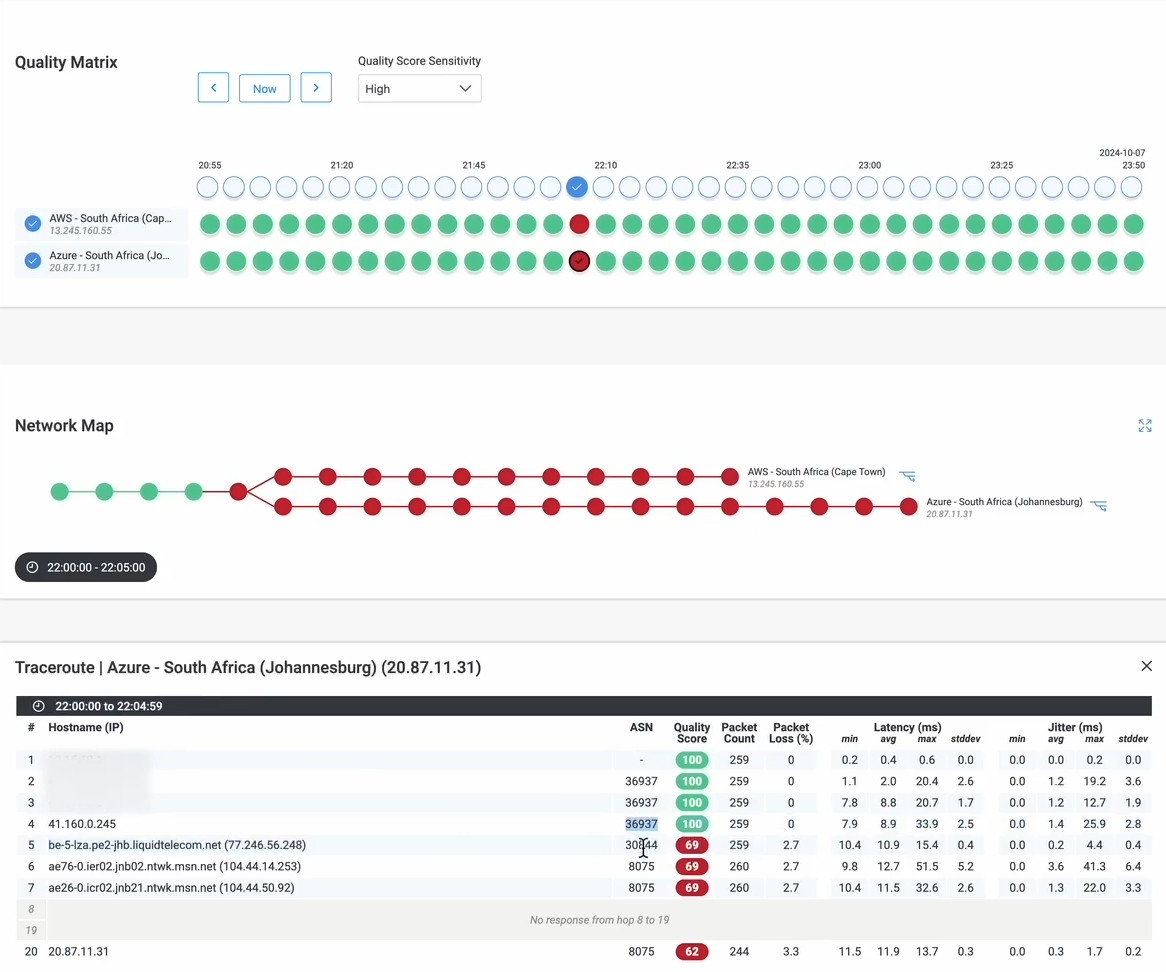This screenshot has height=972, width=1166.
Task: Click the traceroute icon beside AWS Cape Town endpoint
Action: pos(907,476)
